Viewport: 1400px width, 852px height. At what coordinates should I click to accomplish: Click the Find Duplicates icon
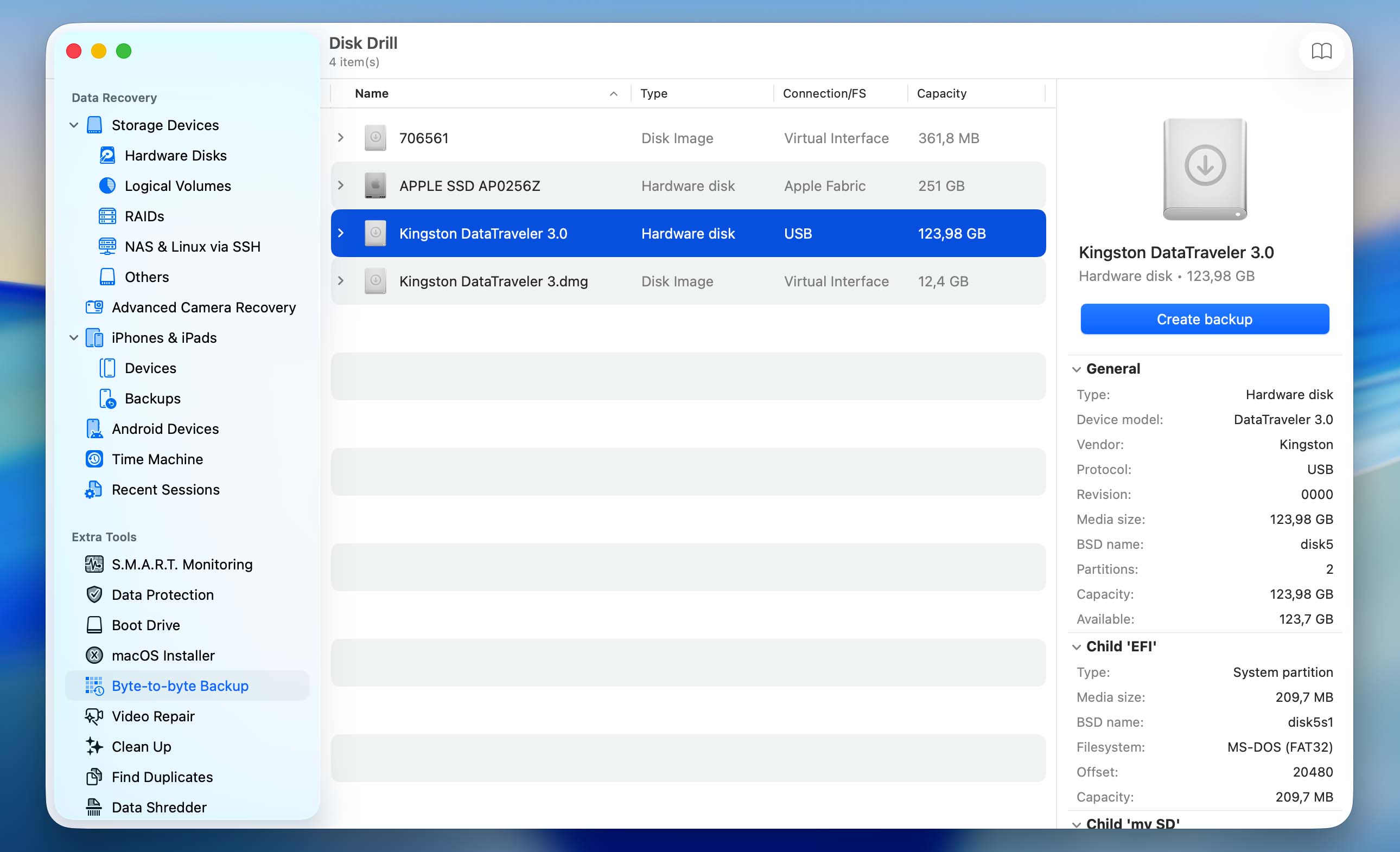pos(94,777)
